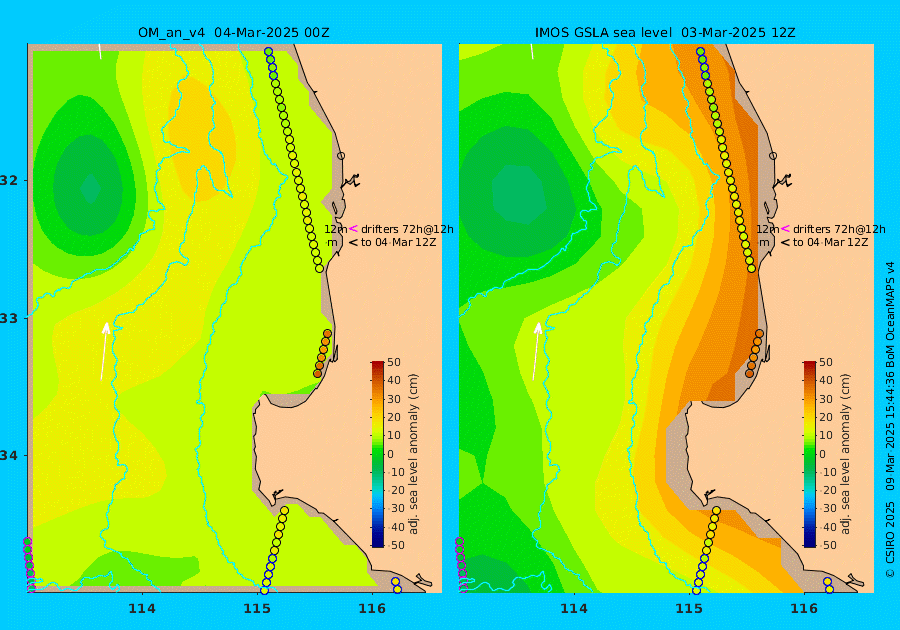Select the 114 longitude label under left map
The width and height of the screenshot is (900, 630).
coord(142,608)
